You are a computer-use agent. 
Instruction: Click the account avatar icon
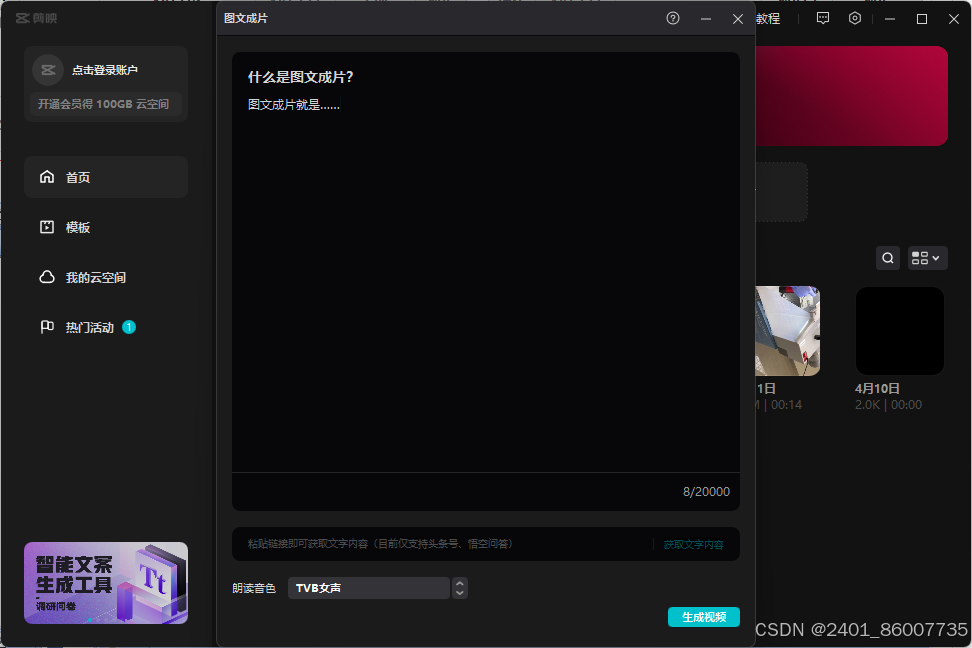coord(48,70)
